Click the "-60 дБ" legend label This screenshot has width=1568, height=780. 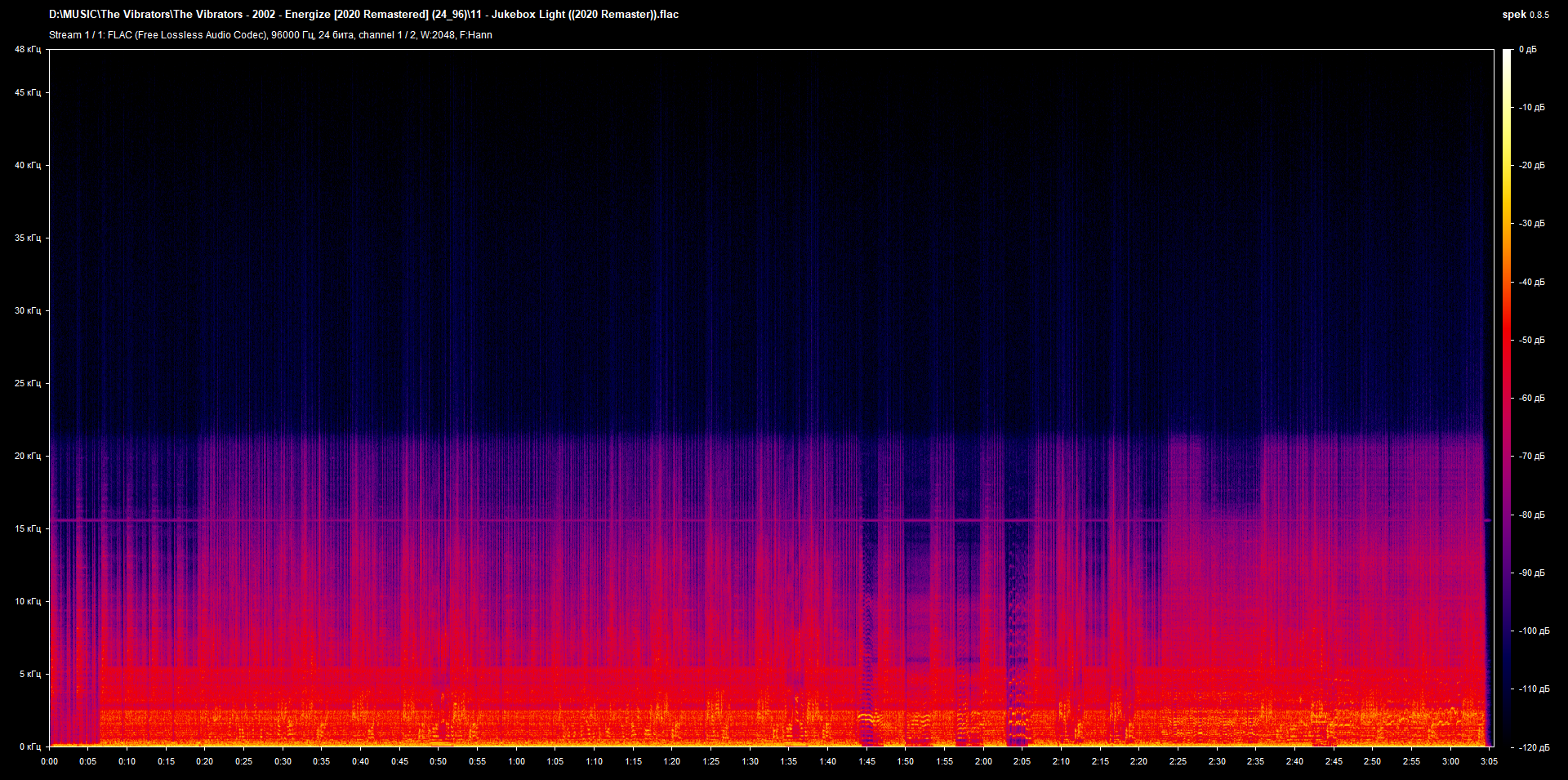pos(1532,399)
